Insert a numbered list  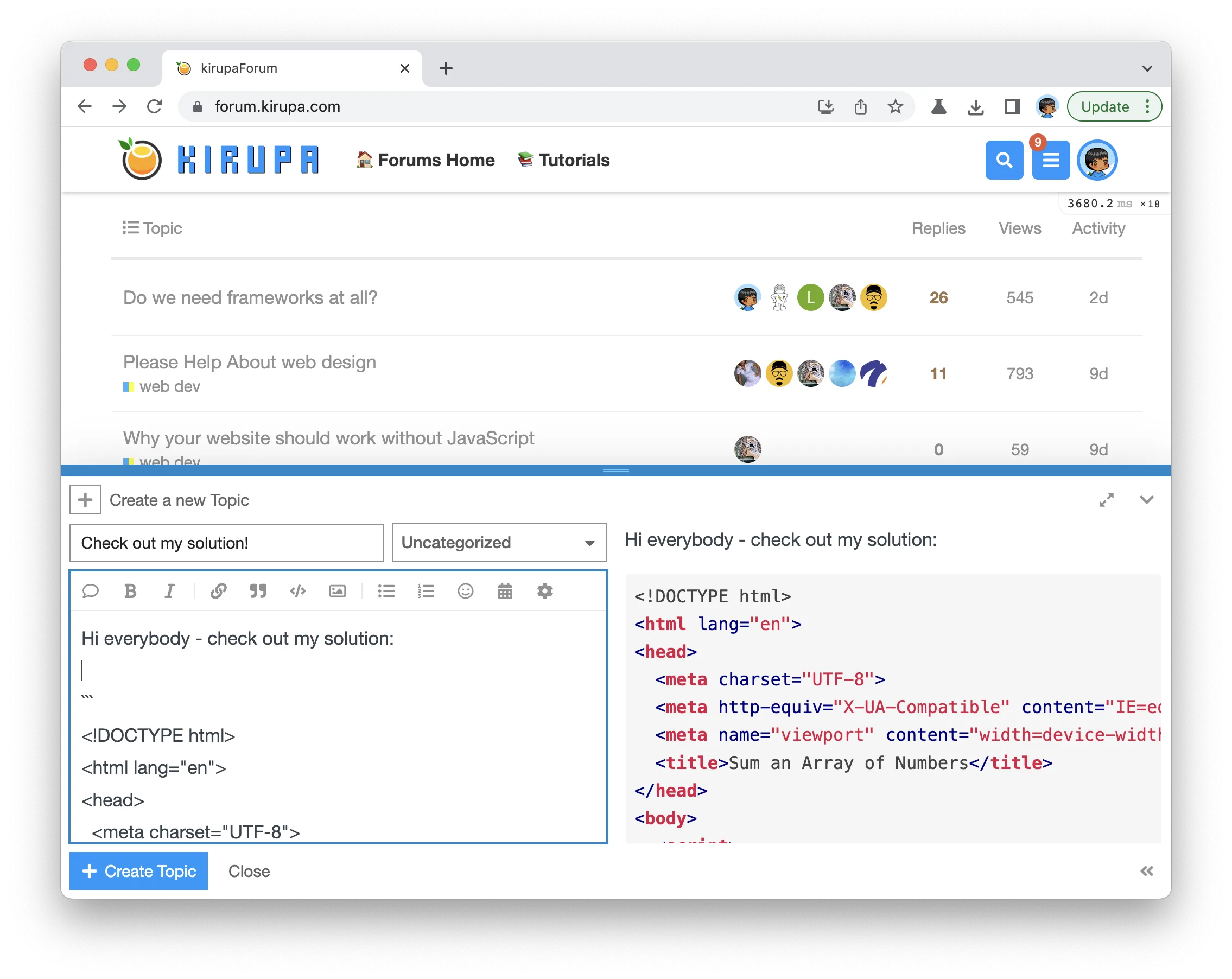[426, 591]
